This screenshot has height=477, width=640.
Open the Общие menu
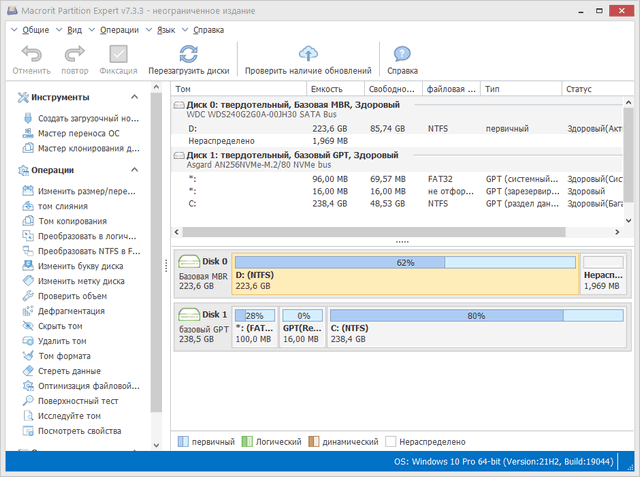tap(34, 30)
